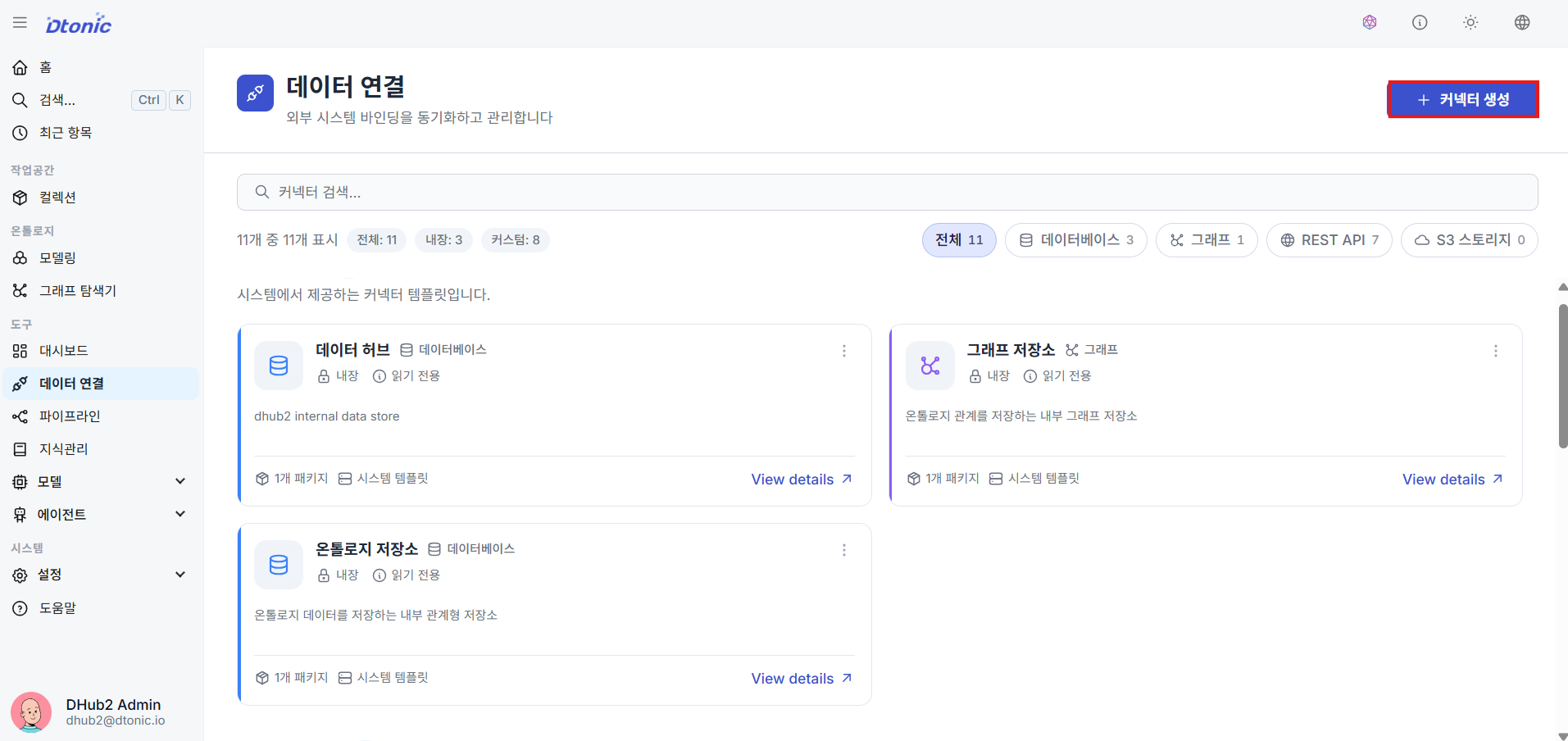The width and height of the screenshot is (1568, 741).
Task: Open 그래프 저장소 card more options
Action: click(1496, 351)
